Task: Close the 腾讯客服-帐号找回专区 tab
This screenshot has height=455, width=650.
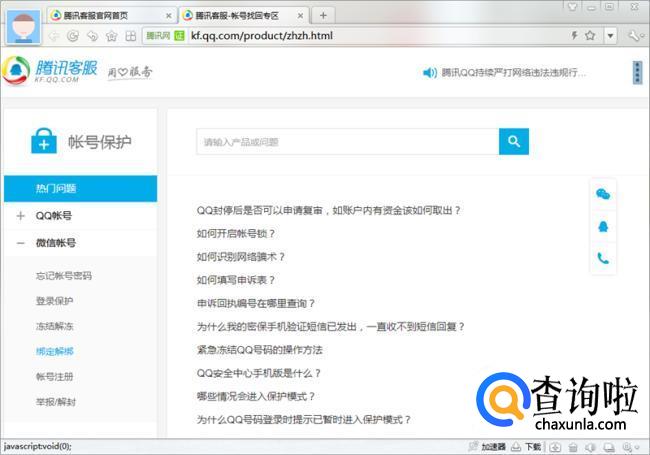Action: (x=301, y=16)
